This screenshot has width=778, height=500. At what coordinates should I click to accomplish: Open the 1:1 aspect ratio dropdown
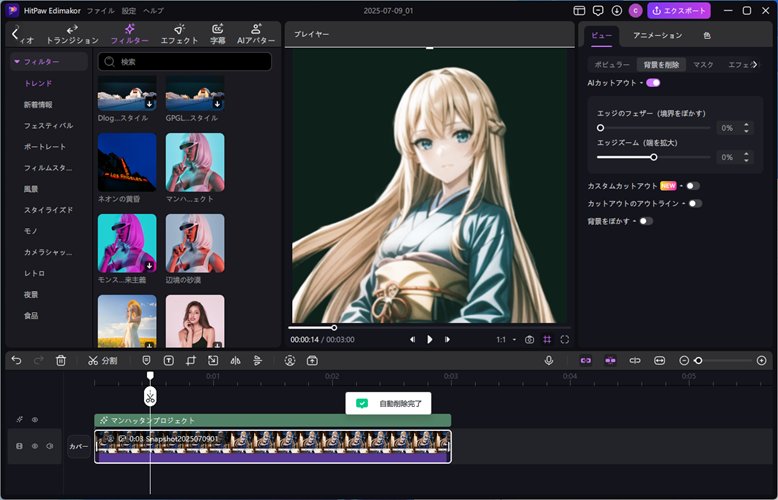pos(506,340)
